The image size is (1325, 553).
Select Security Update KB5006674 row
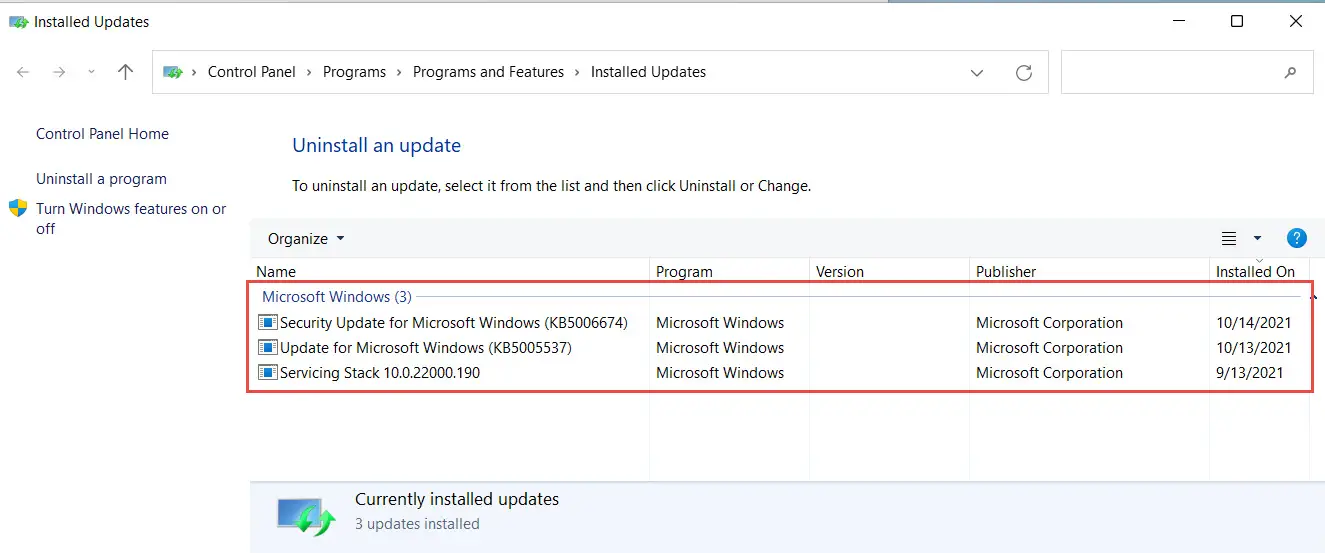(x=779, y=323)
